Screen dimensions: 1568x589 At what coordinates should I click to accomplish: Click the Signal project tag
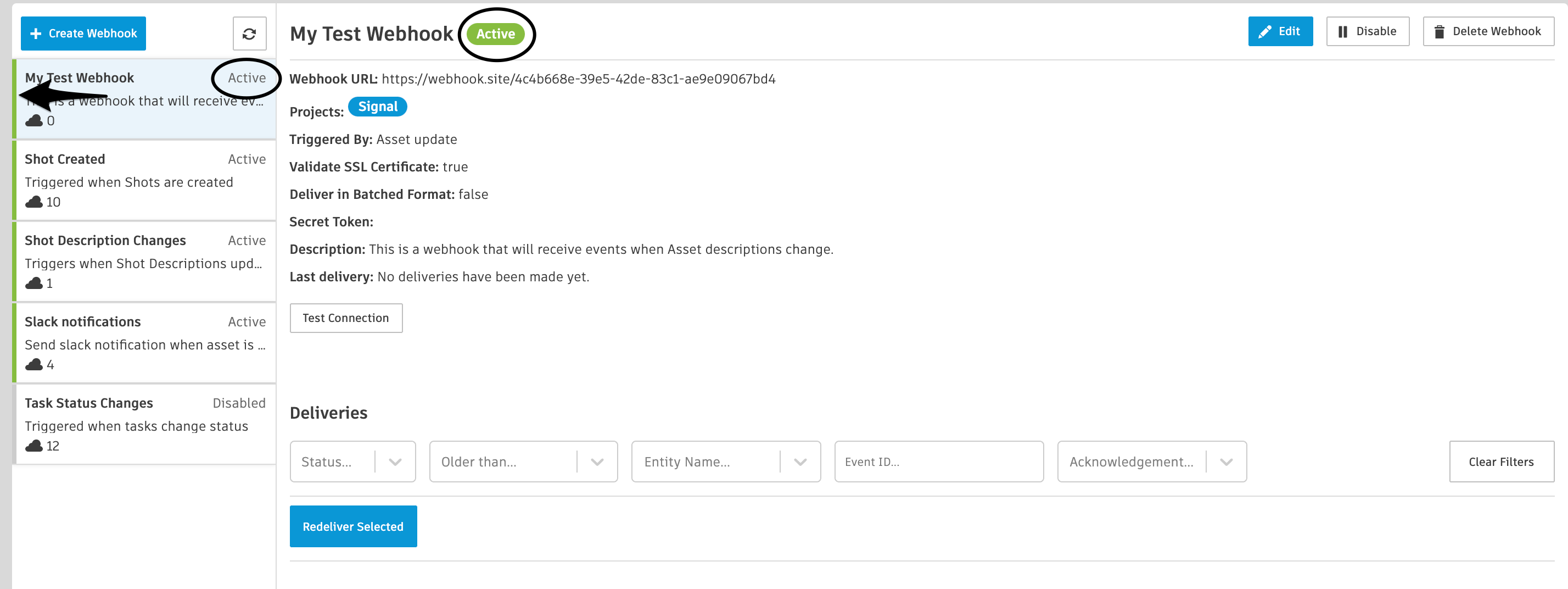click(377, 107)
